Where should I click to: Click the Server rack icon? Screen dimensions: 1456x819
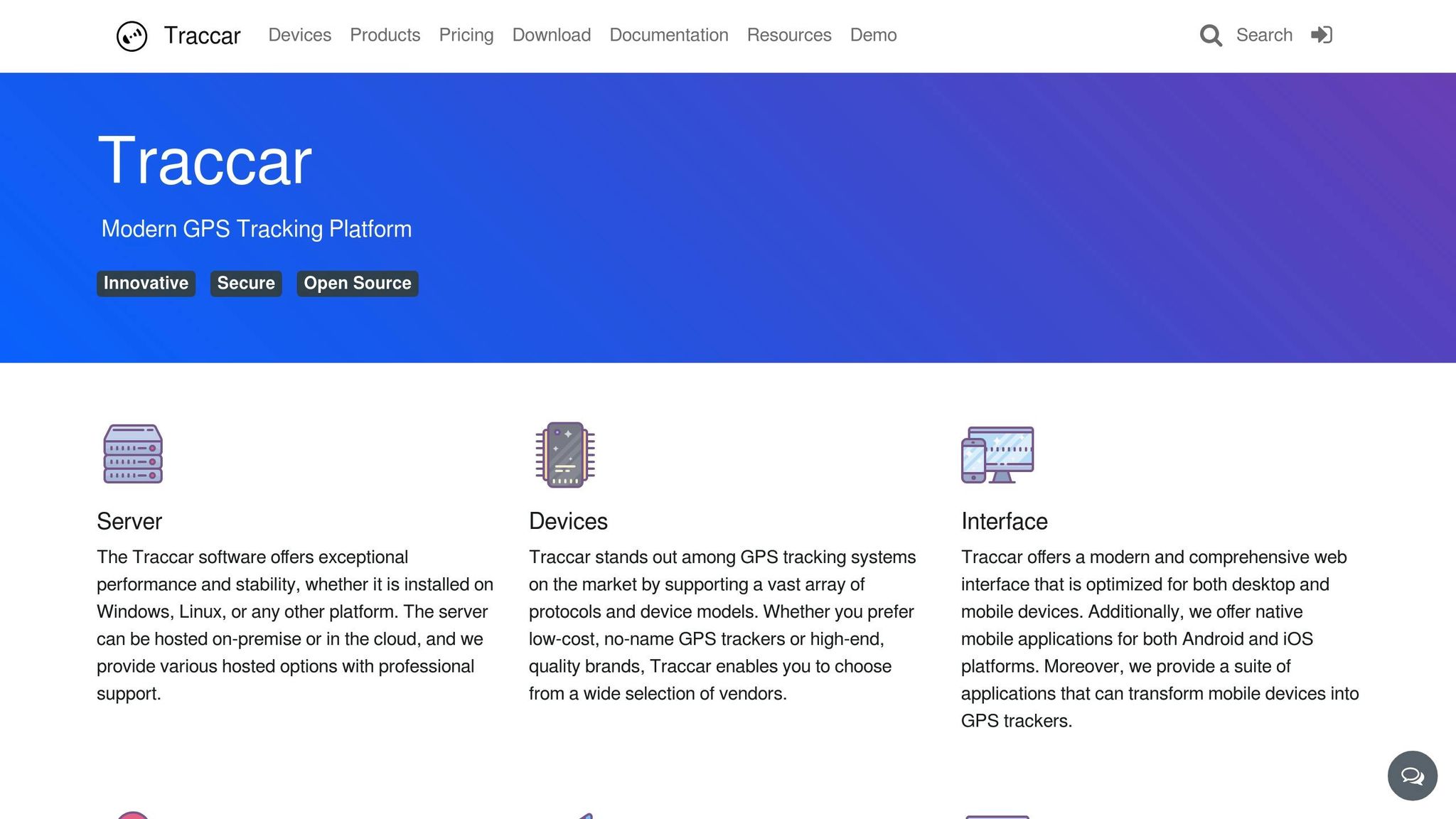[133, 454]
